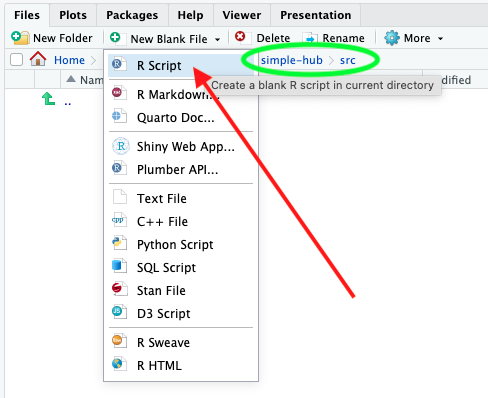Choose Python Script from the menu

pyautogui.click(x=181, y=245)
